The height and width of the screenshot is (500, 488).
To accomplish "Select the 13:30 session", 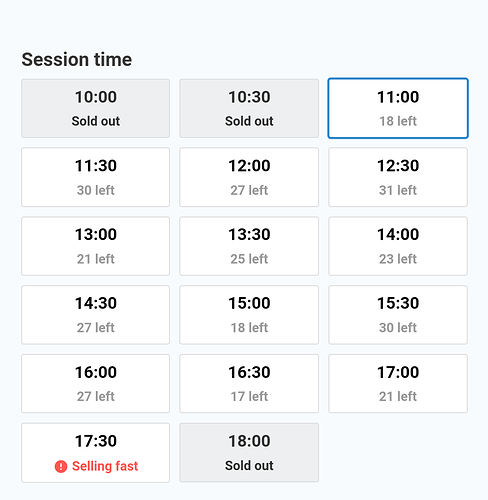I will tap(249, 246).
